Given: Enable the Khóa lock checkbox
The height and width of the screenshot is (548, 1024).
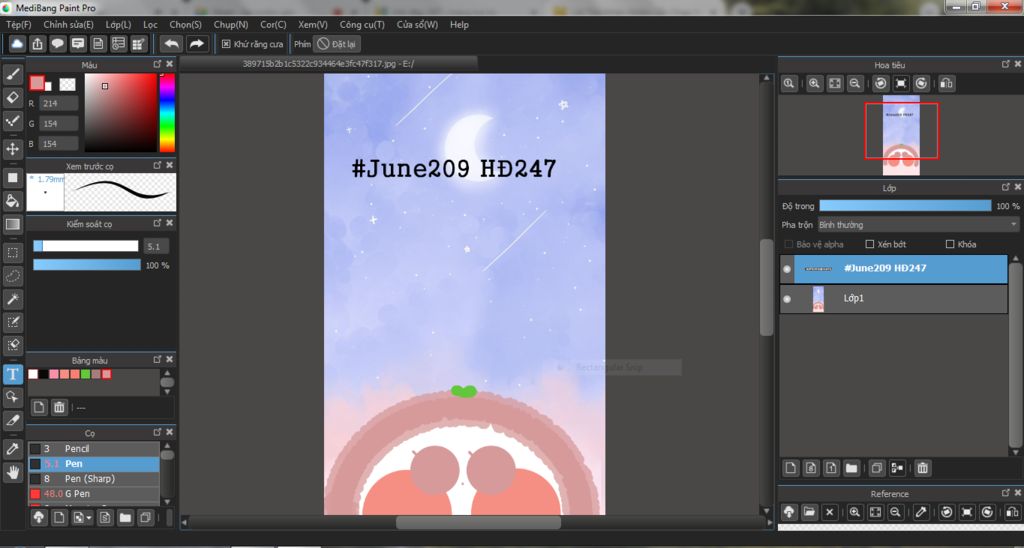Looking at the screenshot, I should pyautogui.click(x=950, y=244).
